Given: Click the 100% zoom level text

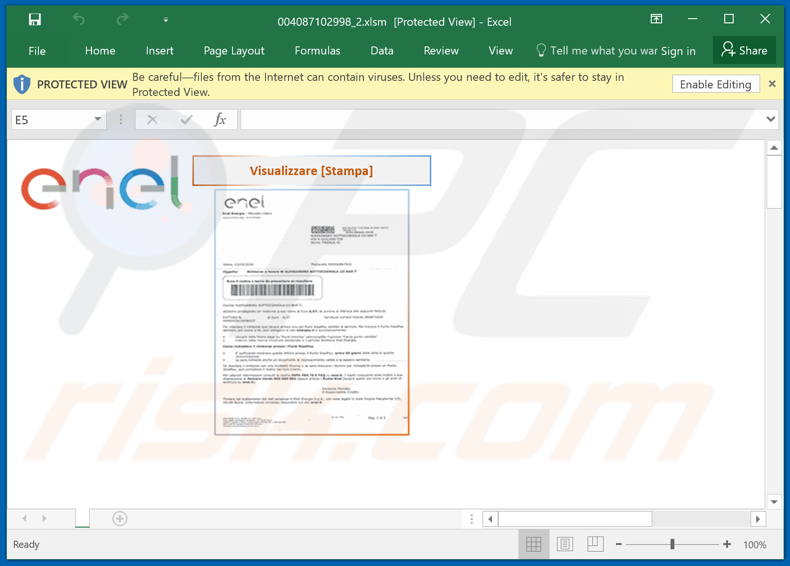Looking at the screenshot, I should [754, 545].
